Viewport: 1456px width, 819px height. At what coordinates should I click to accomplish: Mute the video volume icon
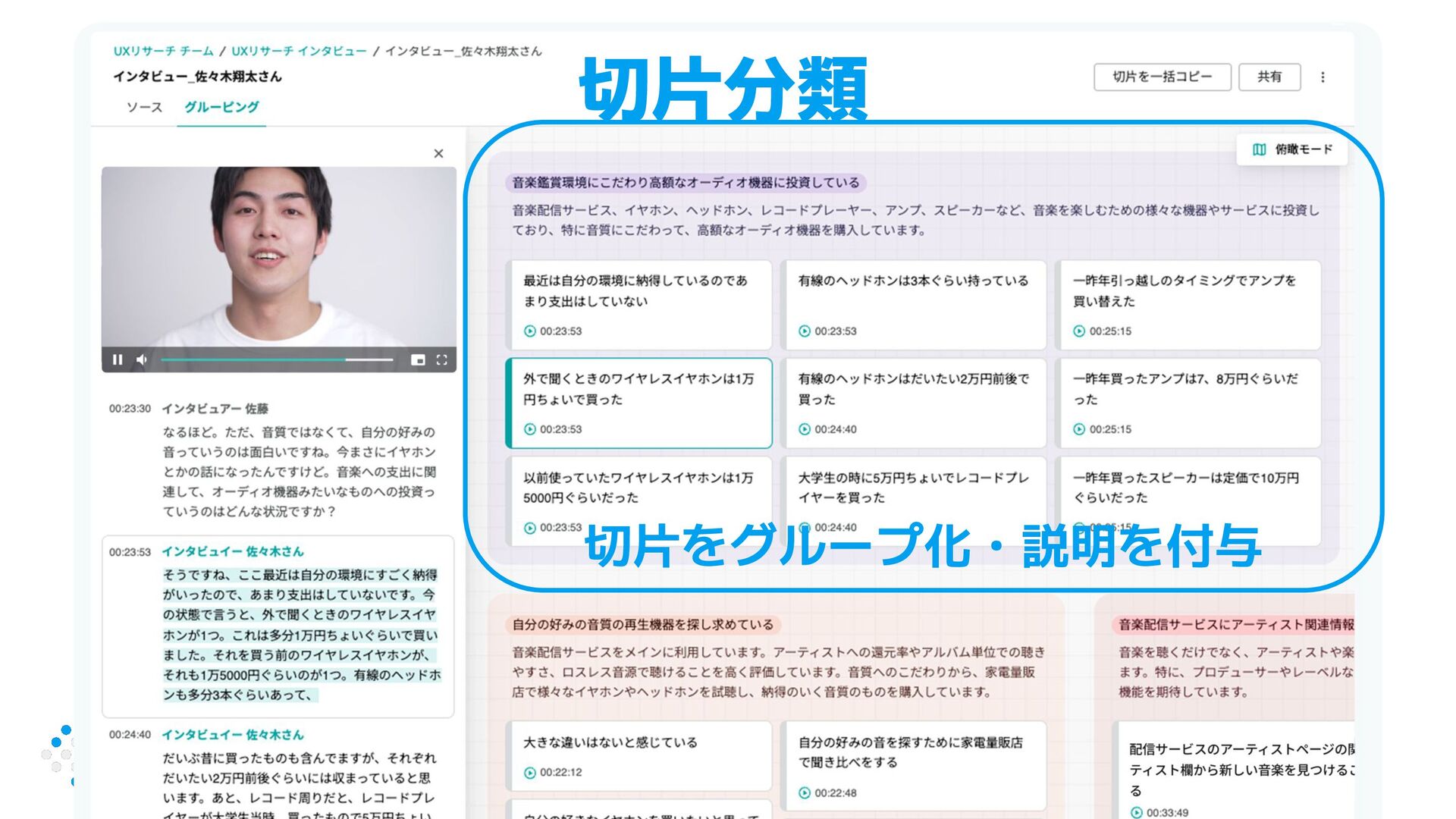142,360
